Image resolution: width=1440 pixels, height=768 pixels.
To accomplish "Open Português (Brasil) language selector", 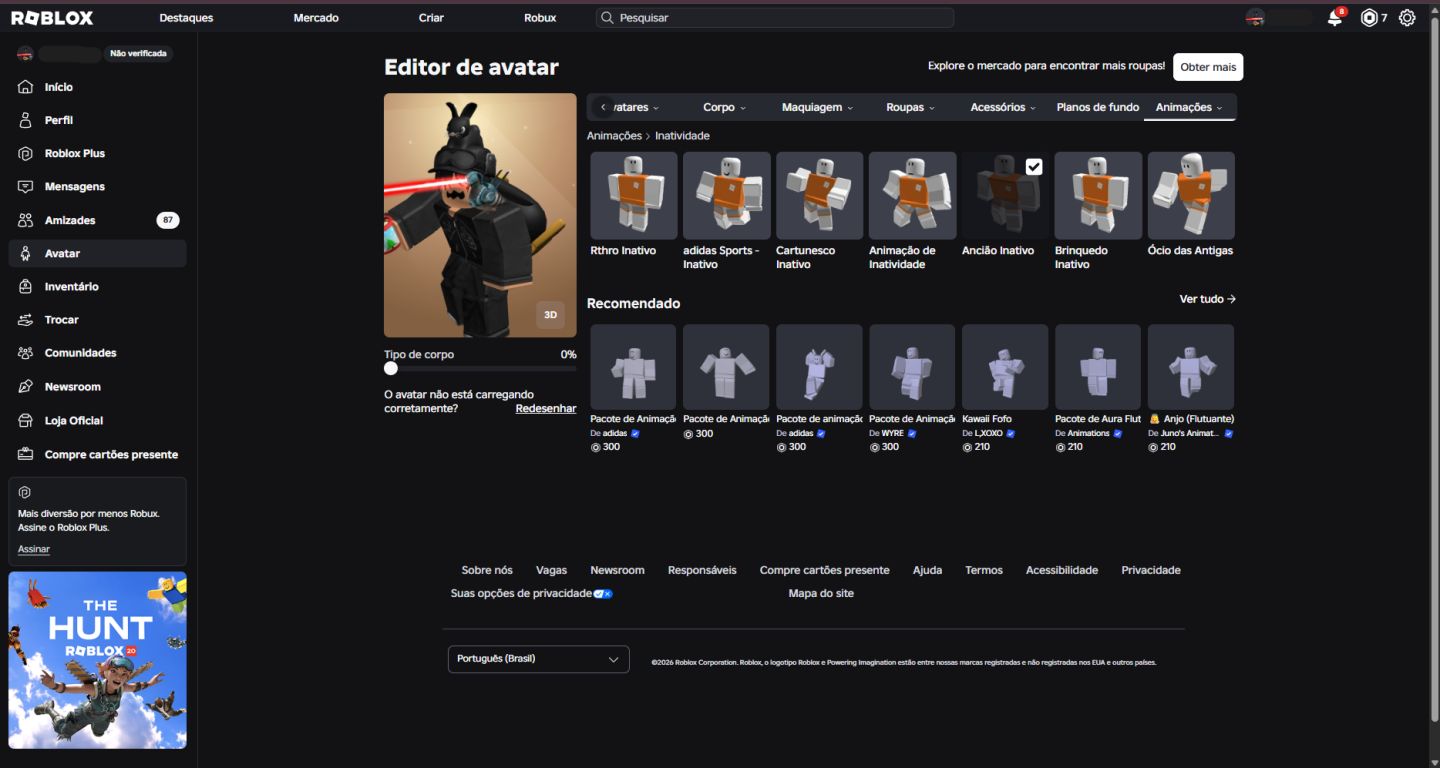I will pyautogui.click(x=538, y=659).
